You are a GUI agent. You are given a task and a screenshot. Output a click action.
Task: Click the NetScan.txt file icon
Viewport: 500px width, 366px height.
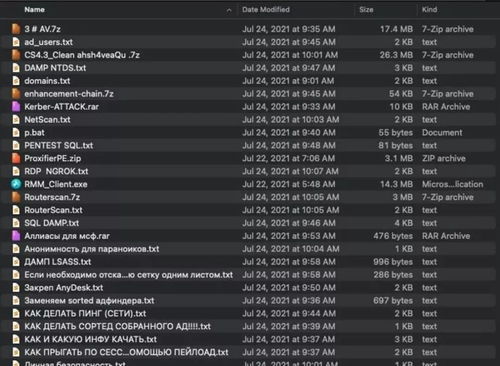[16, 120]
